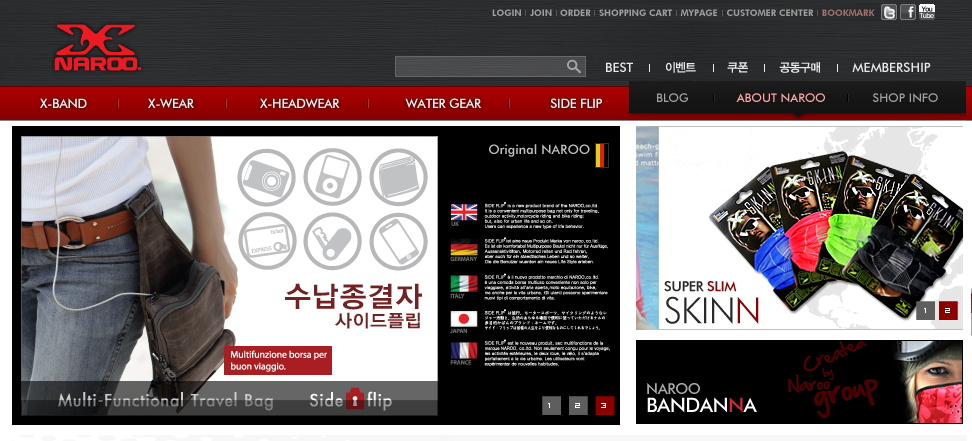Click the ORDER link
Image resolution: width=972 pixels, height=441 pixels.
point(575,12)
